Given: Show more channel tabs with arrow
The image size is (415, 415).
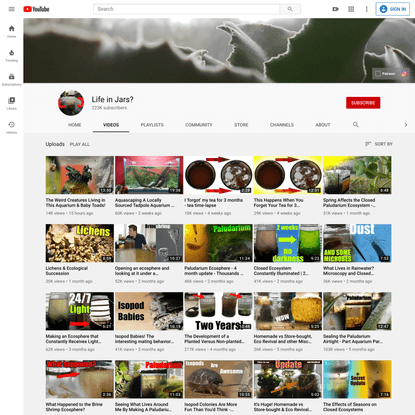Looking at the screenshot, I should 406,125.
